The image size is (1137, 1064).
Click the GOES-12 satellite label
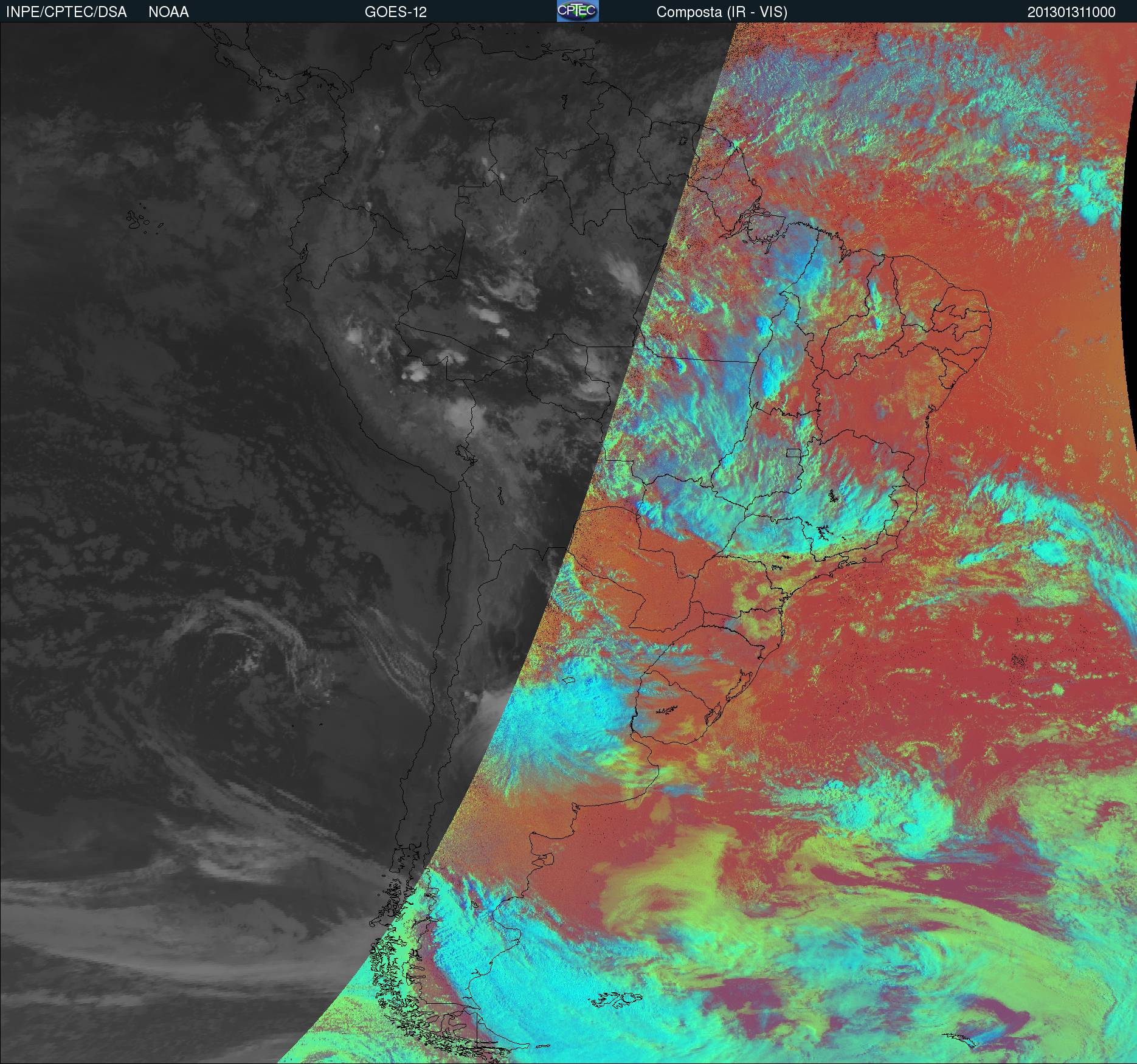point(395,12)
